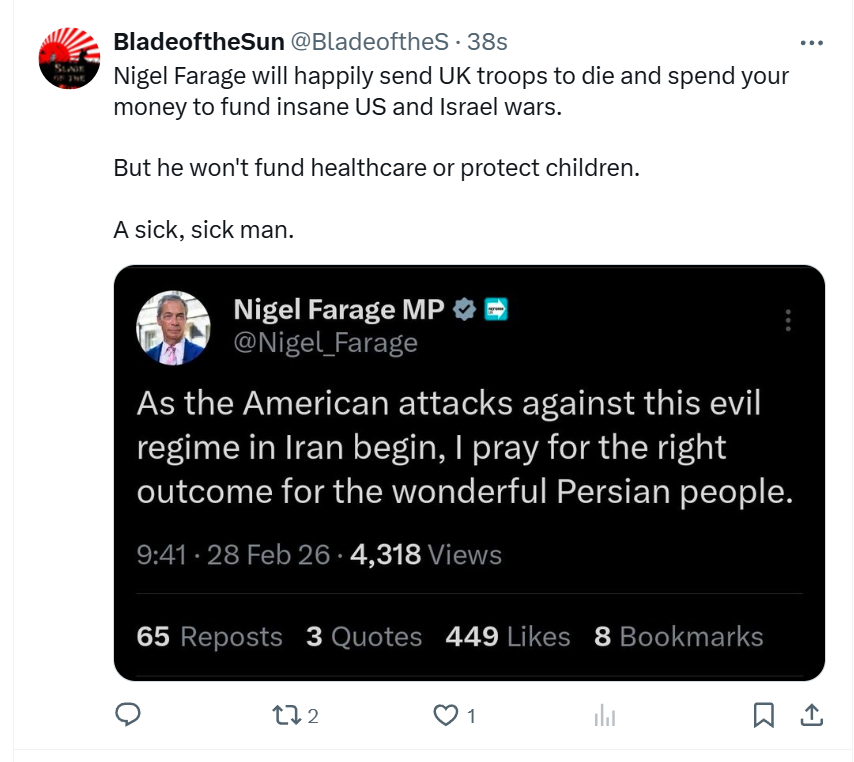Open the quoted tweet's vertical dots menu
This screenshot has width=854, height=762.
(788, 320)
